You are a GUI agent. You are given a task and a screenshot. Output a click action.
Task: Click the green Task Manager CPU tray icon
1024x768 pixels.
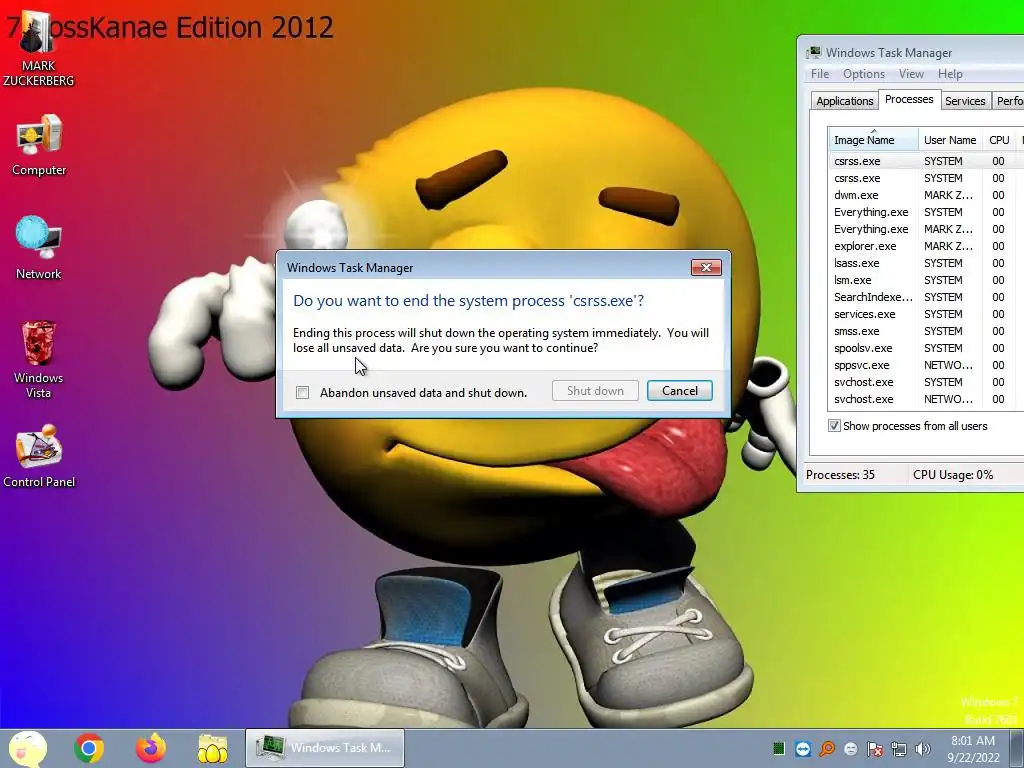pos(778,748)
